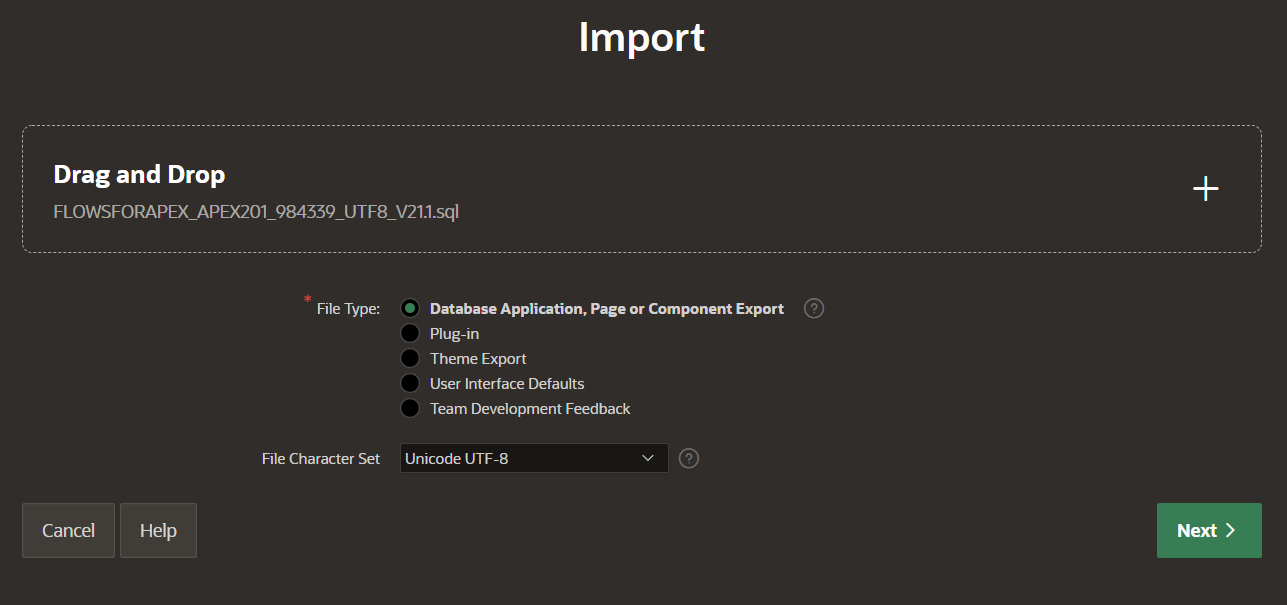This screenshot has width=1287, height=605.
Task: Open the File Character Set dropdown
Action: (534, 458)
